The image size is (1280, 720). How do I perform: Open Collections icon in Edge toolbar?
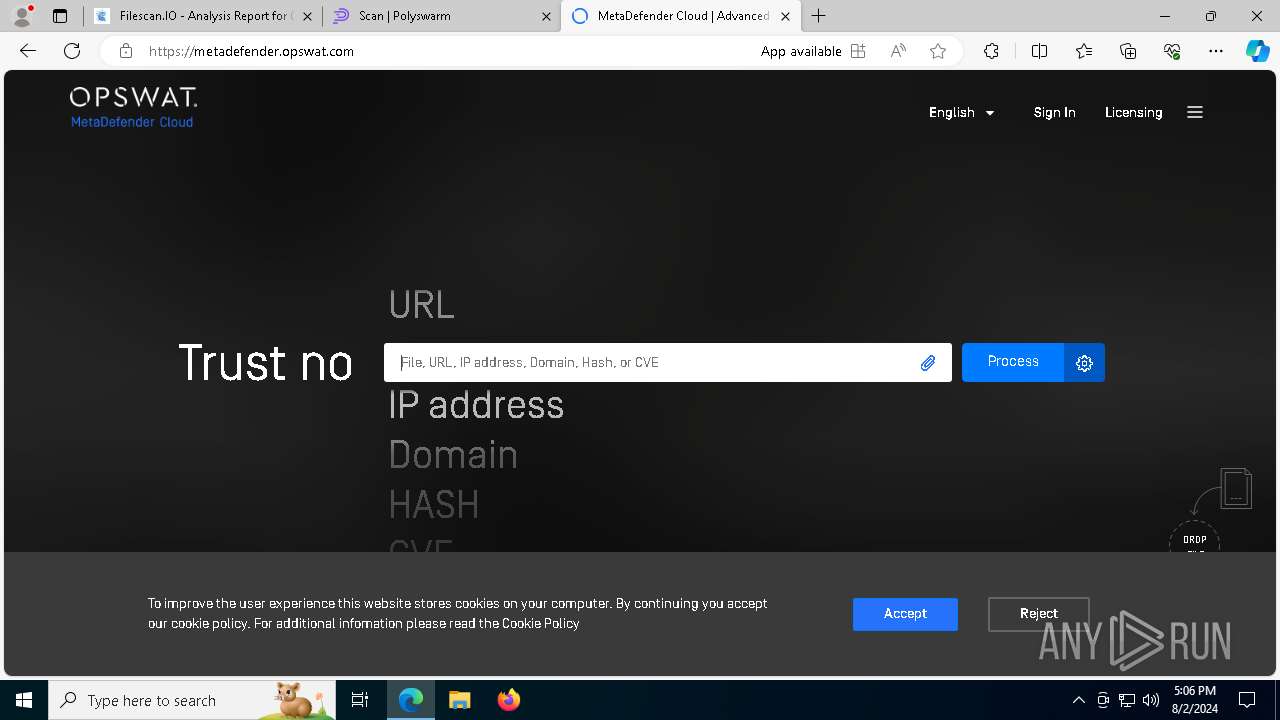[x=1128, y=51]
